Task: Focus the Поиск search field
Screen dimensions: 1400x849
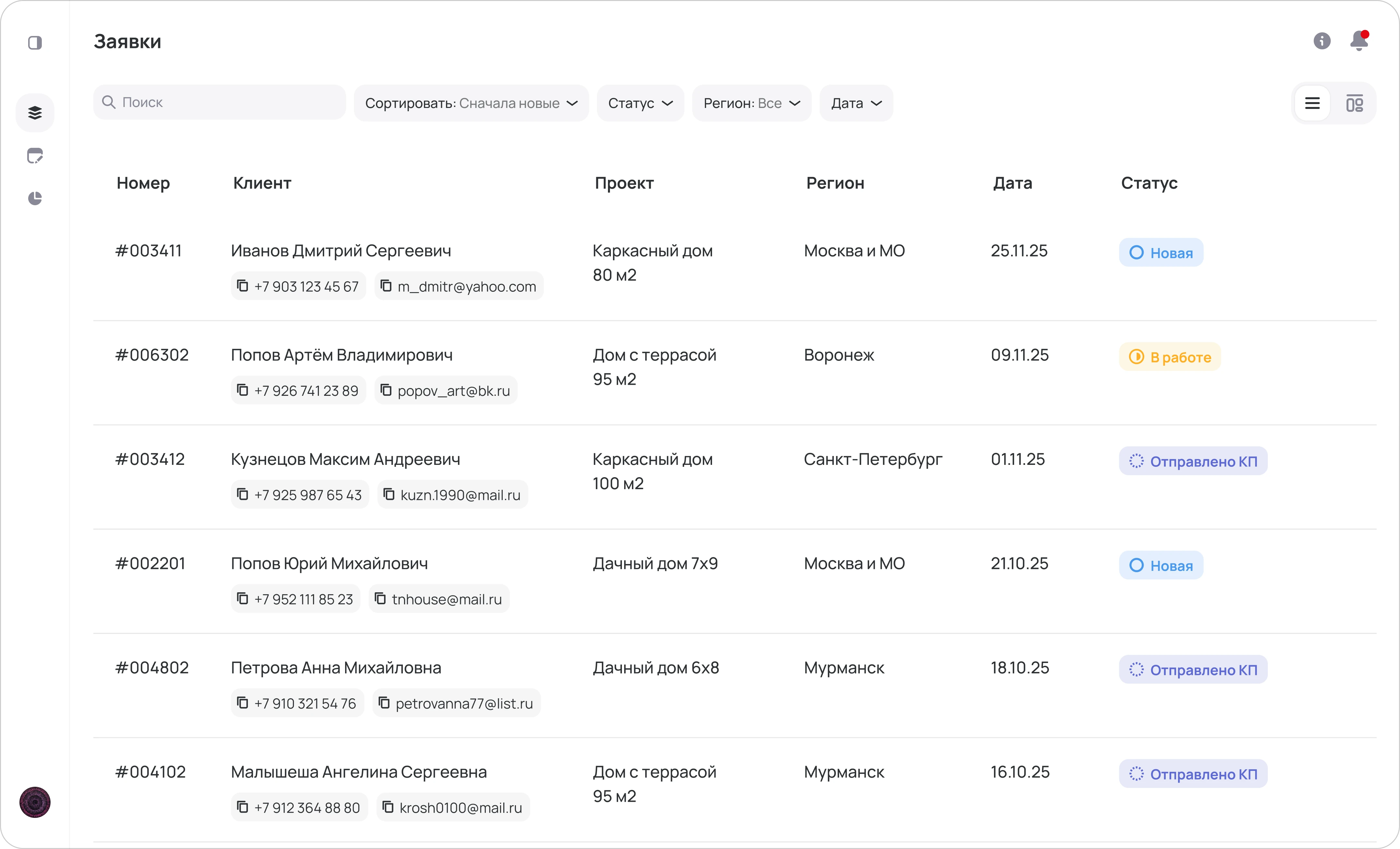Action: (x=219, y=102)
